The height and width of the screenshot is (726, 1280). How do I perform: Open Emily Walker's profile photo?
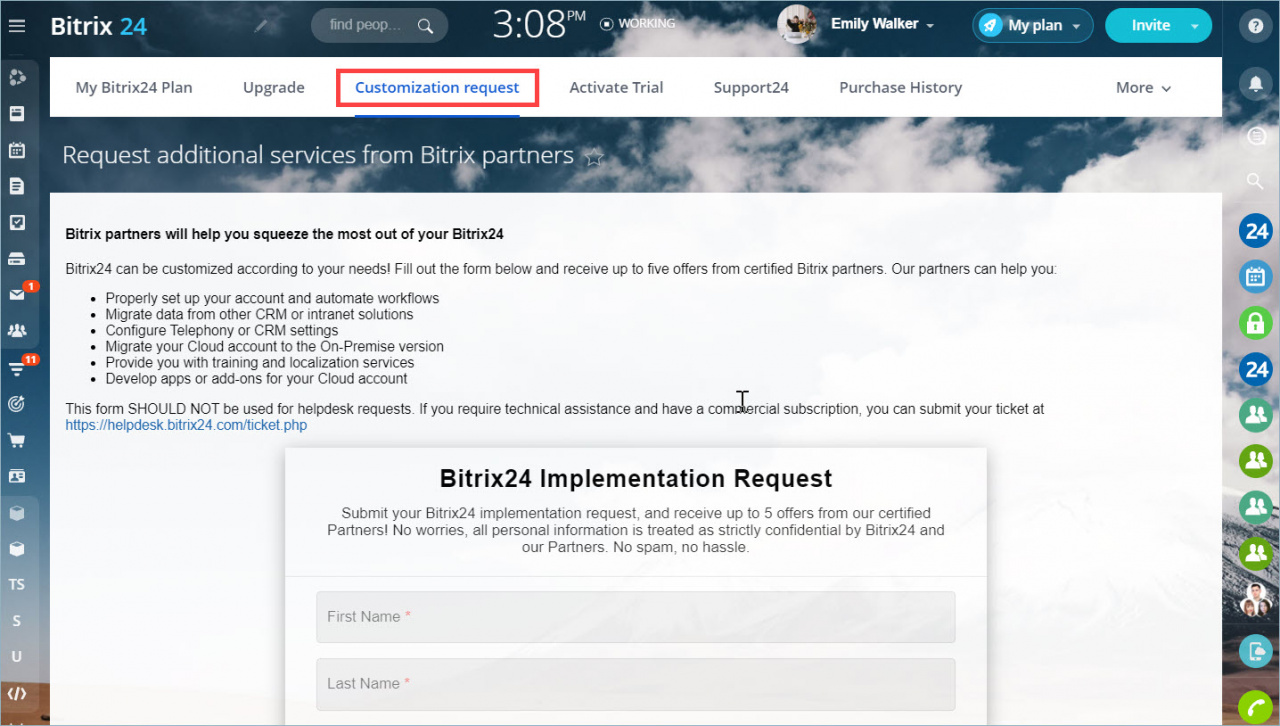click(797, 25)
